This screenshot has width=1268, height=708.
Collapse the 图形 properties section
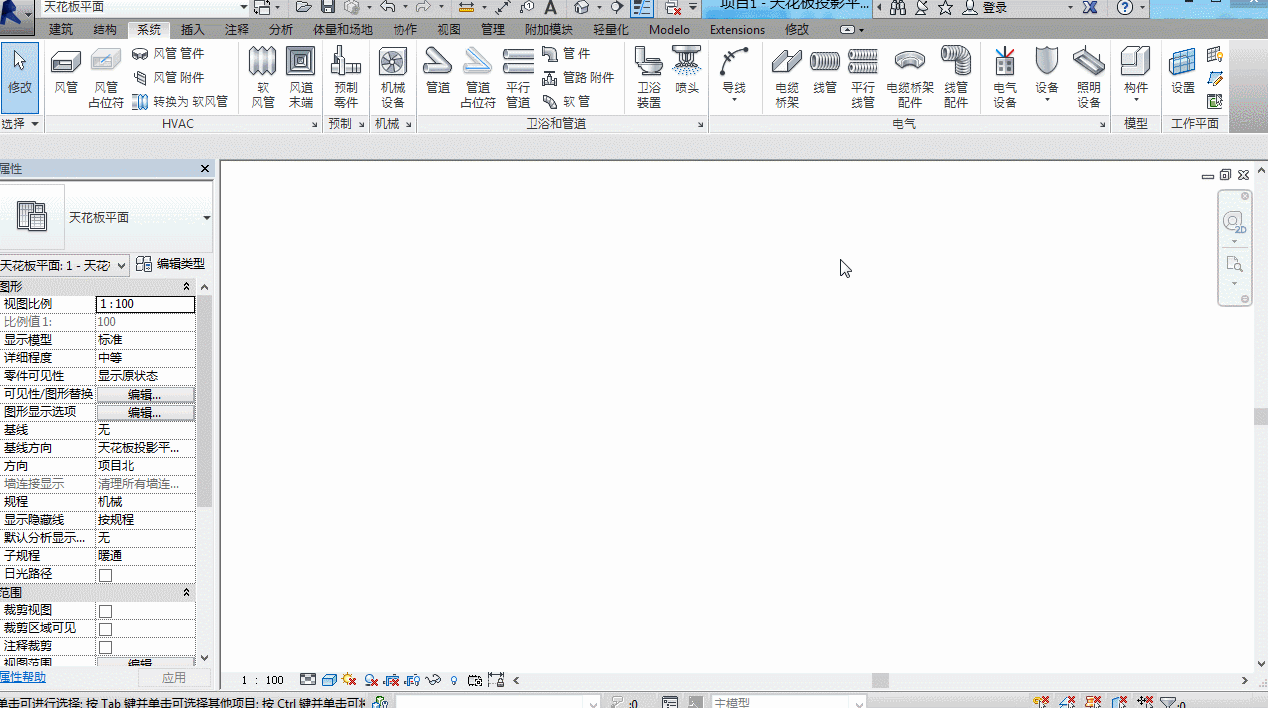pyautogui.click(x=186, y=287)
